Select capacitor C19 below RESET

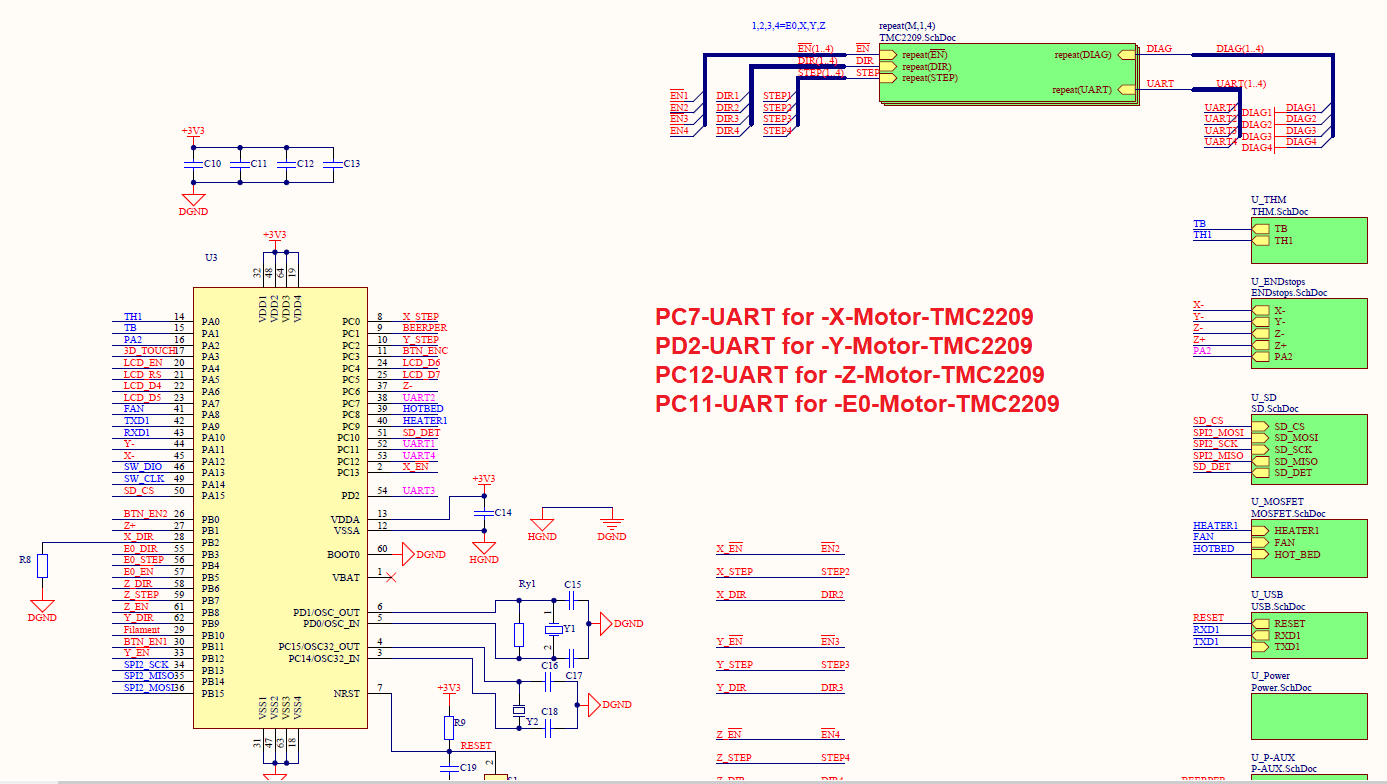coord(449,767)
